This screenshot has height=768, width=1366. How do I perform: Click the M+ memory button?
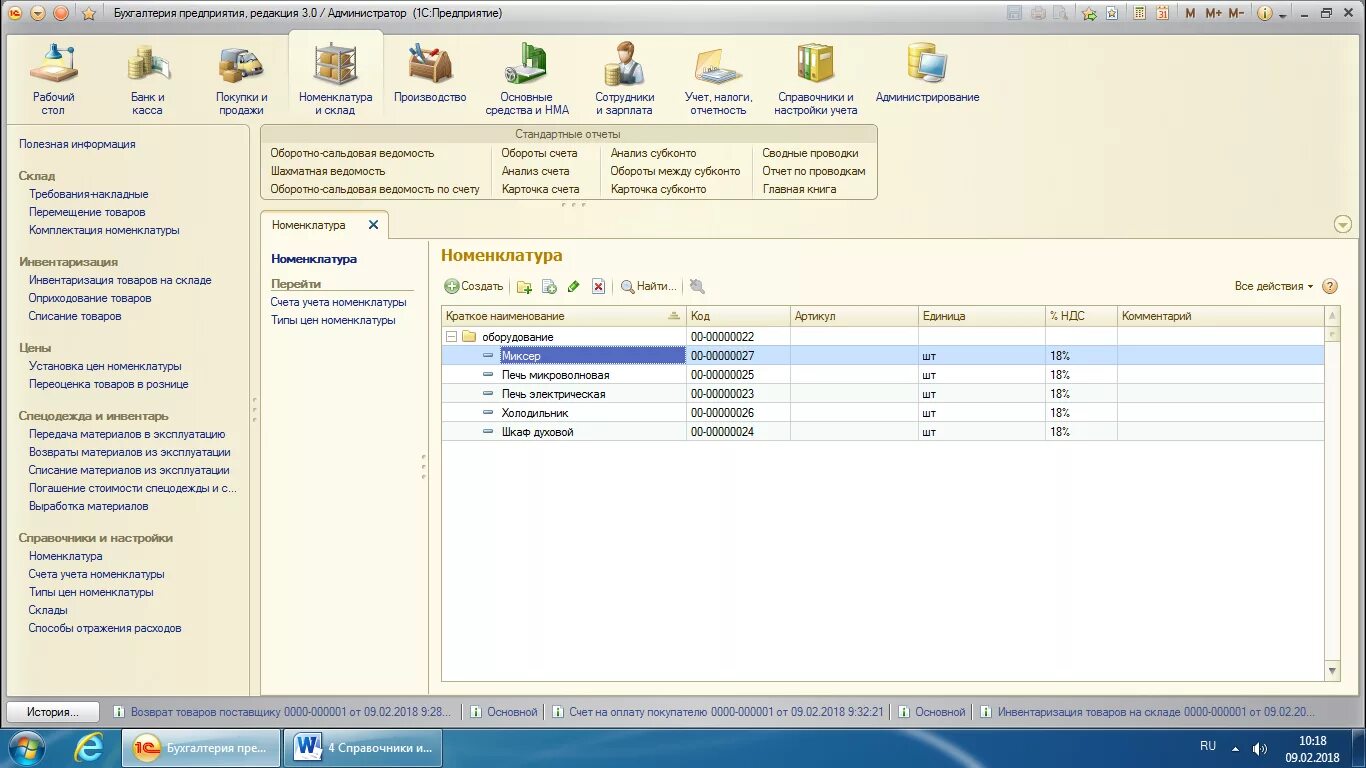[1213, 13]
